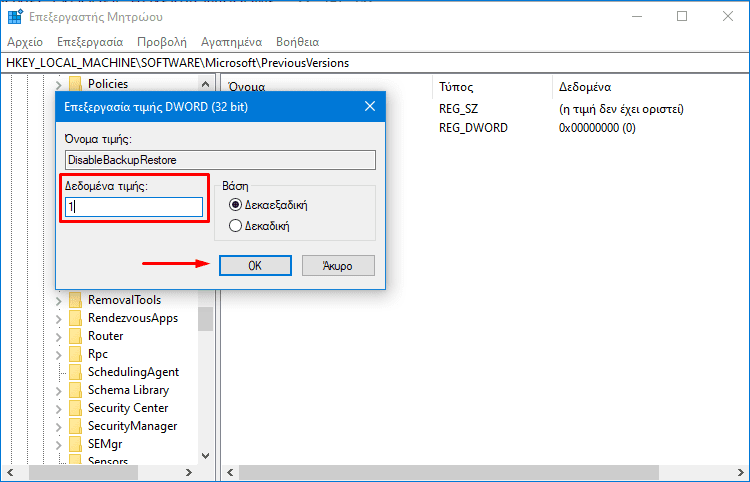Expand the Rpc tree node

tap(58, 355)
